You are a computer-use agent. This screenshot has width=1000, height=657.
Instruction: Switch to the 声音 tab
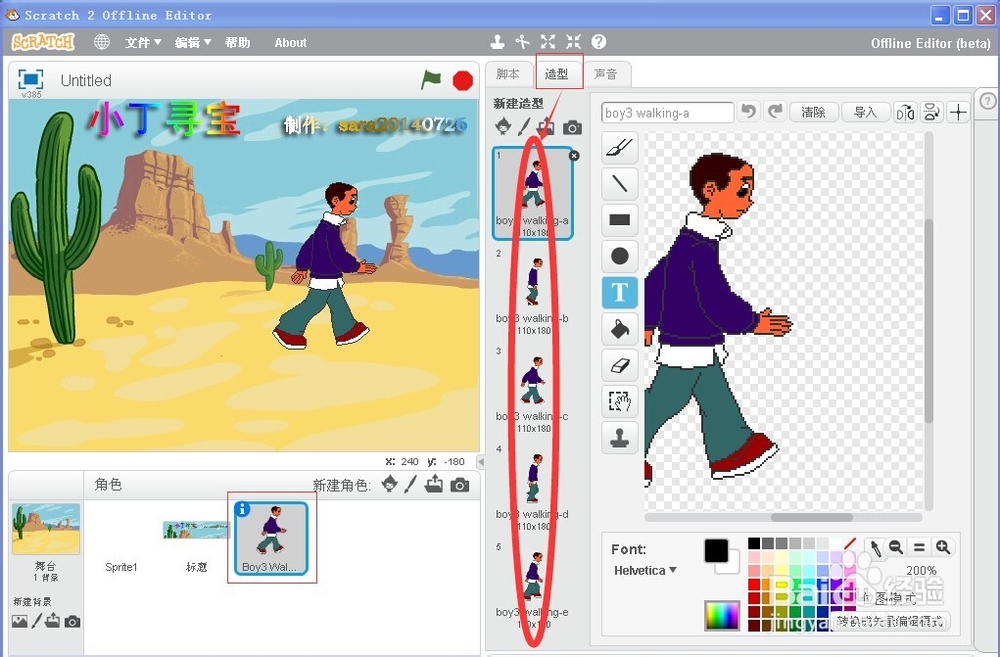tap(605, 74)
